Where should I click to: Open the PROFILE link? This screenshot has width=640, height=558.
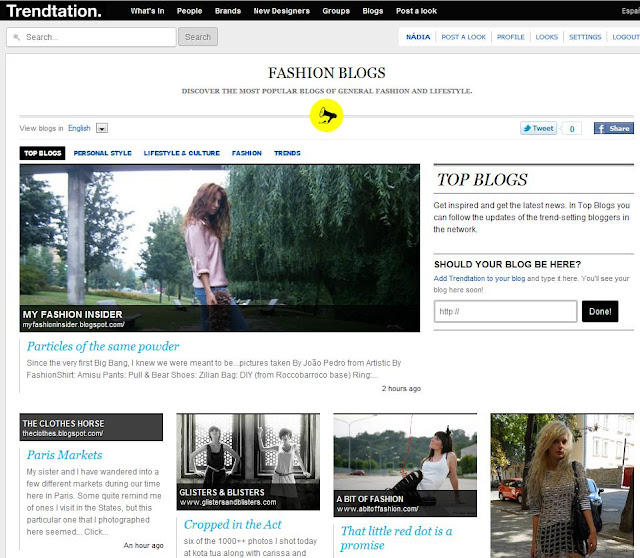(511, 37)
